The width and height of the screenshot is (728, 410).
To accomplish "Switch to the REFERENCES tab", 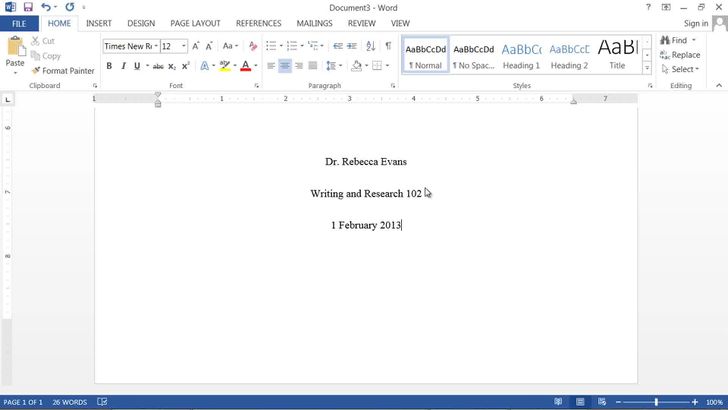I will pos(258,23).
